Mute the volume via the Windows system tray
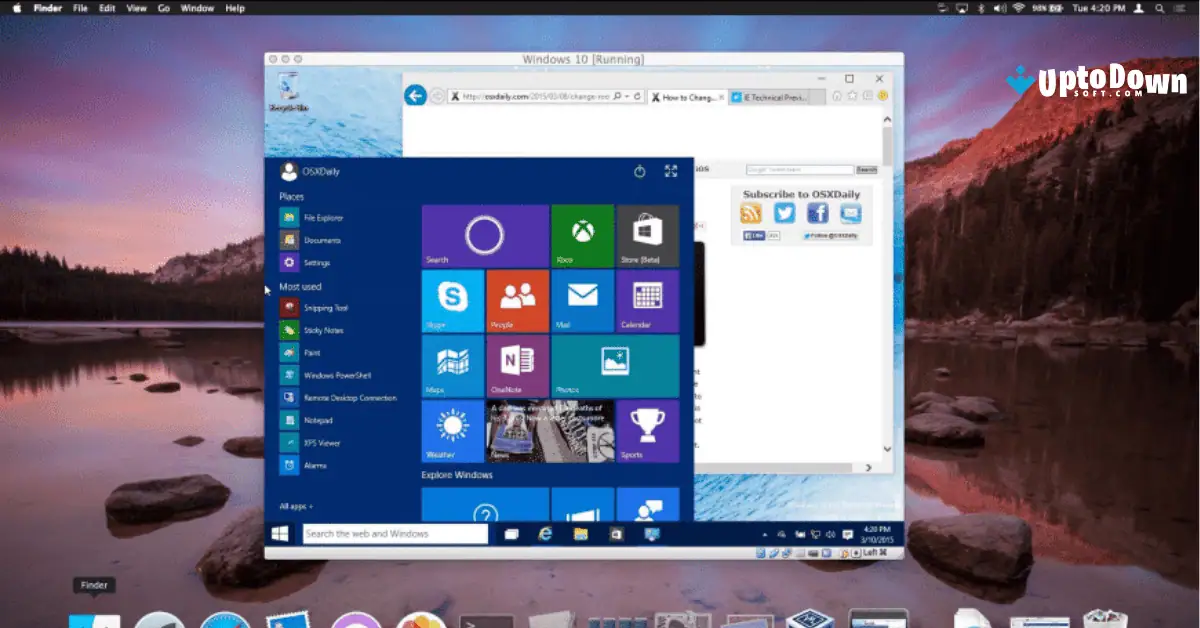1200x628 pixels. click(831, 534)
